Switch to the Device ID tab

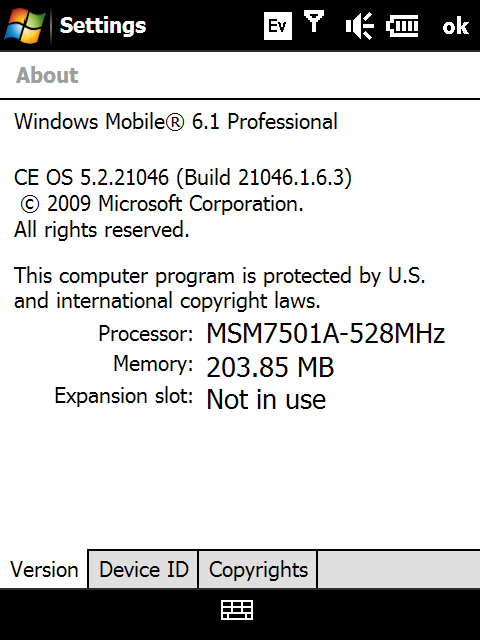pos(143,569)
